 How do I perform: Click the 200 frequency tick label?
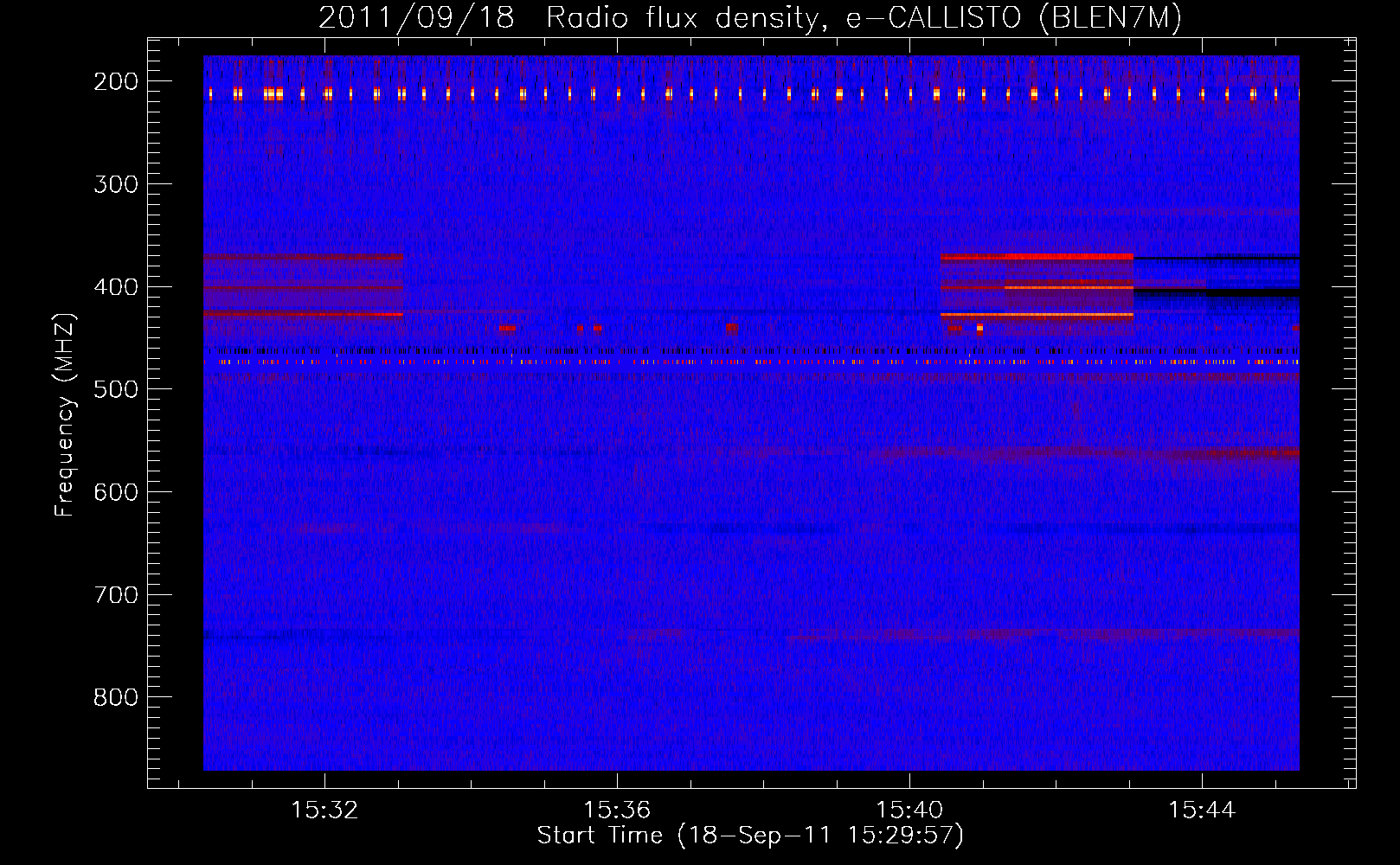tap(116, 81)
